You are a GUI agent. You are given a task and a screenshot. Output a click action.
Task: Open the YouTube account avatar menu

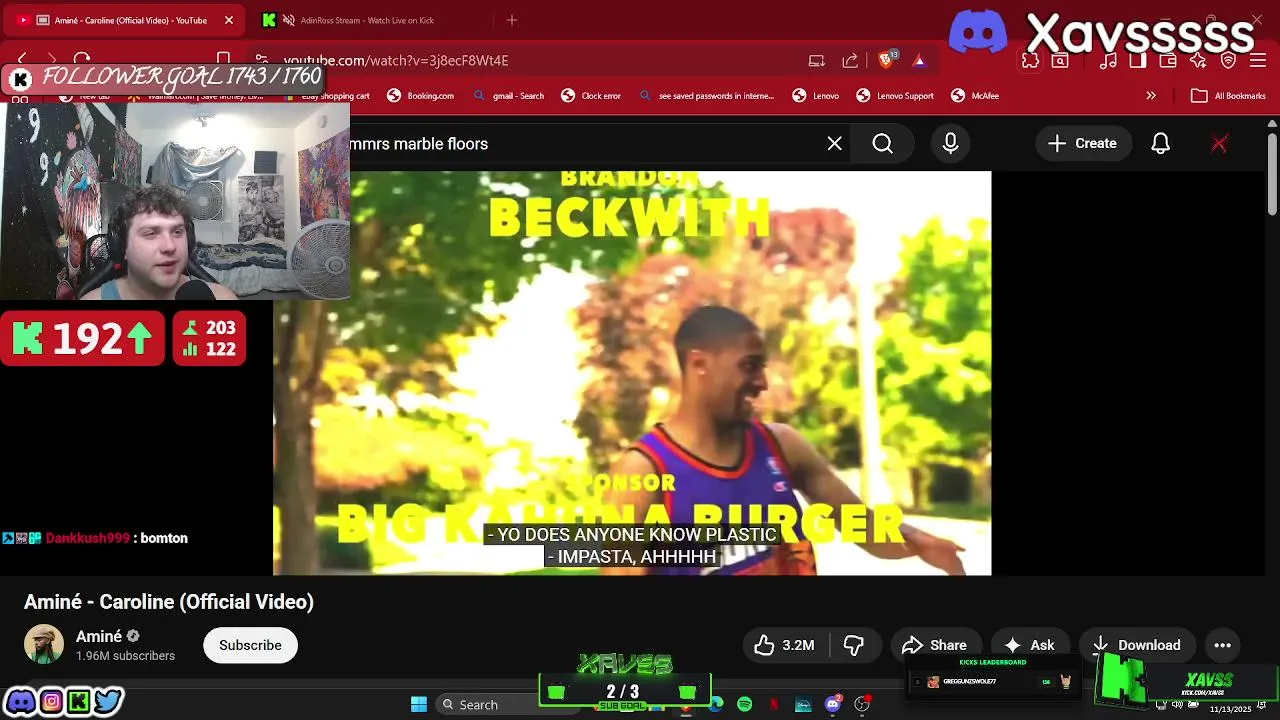click(x=1219, y=144)
